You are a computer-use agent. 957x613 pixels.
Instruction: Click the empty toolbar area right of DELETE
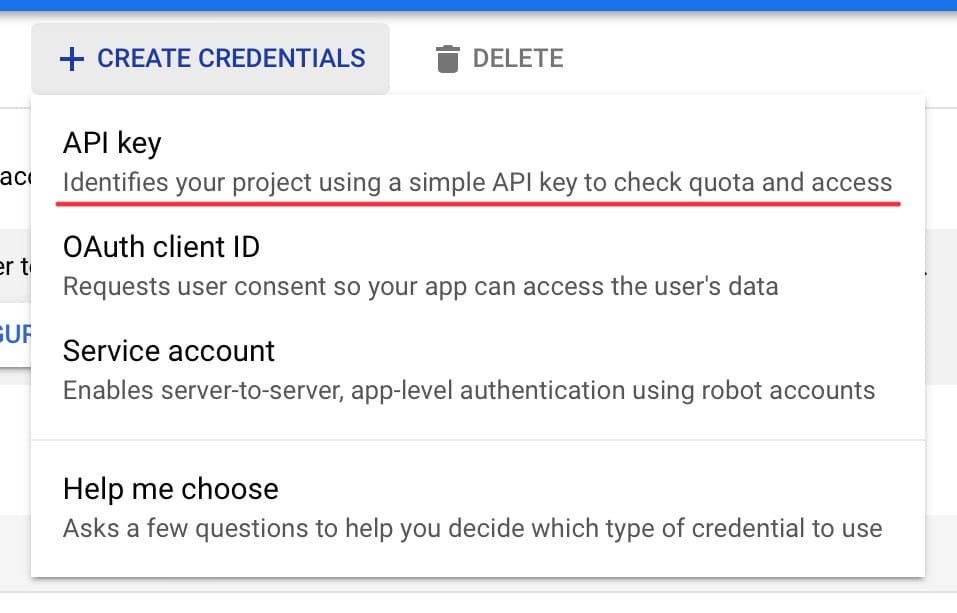[757, 59]
